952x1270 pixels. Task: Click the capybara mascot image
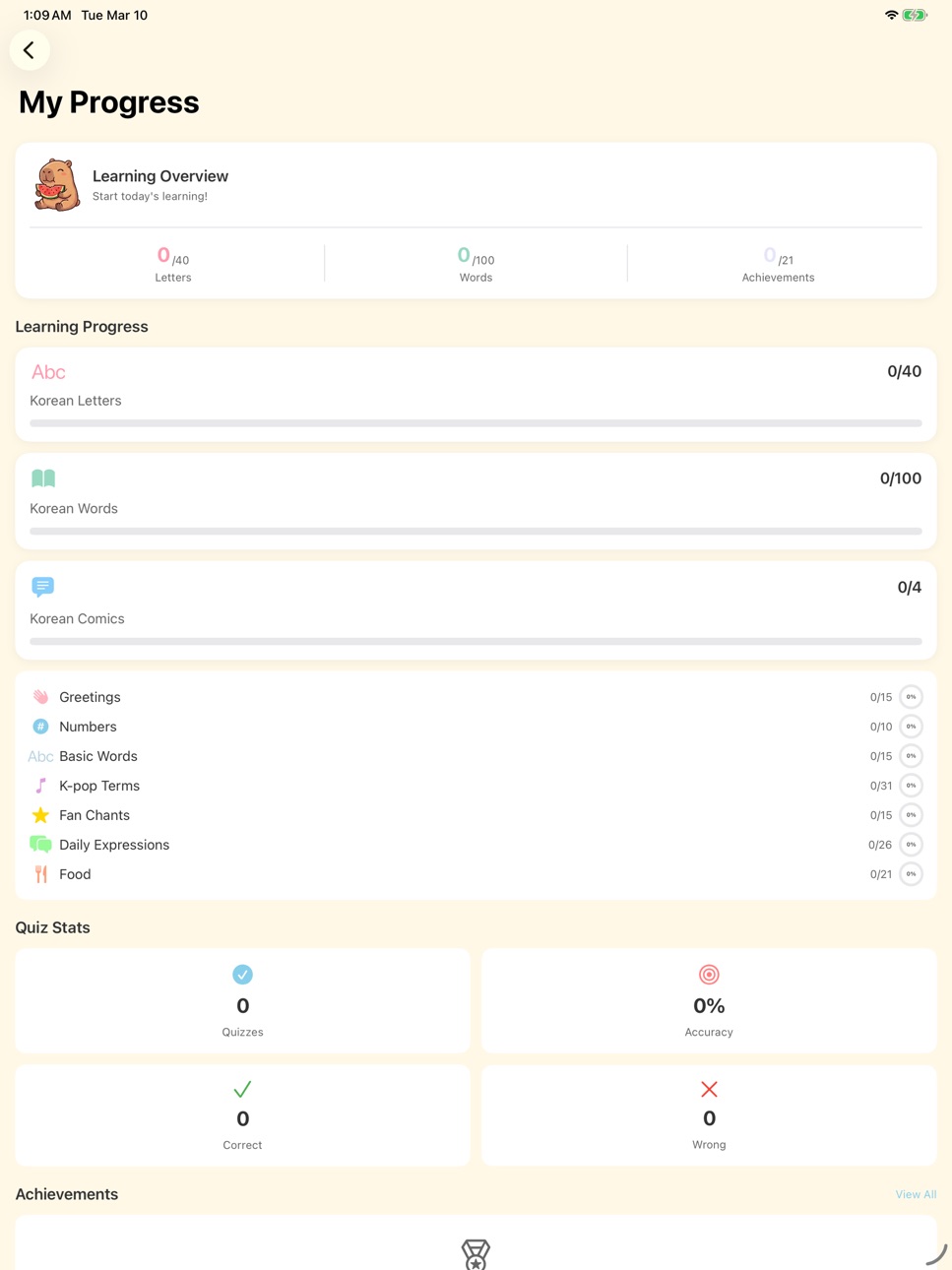point(57,185)
